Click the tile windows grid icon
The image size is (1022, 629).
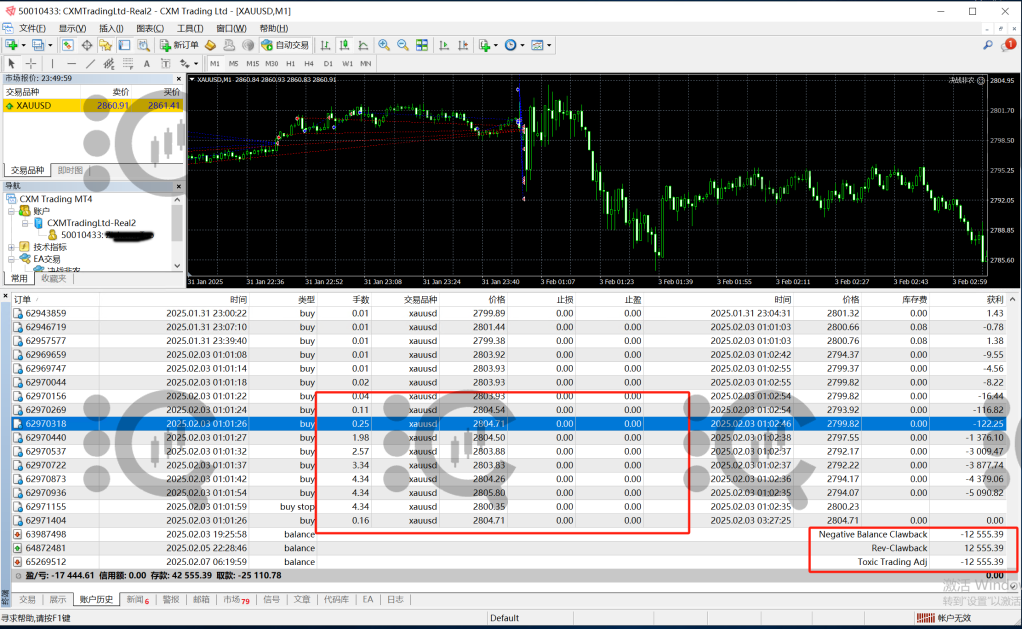click(421, 45)
